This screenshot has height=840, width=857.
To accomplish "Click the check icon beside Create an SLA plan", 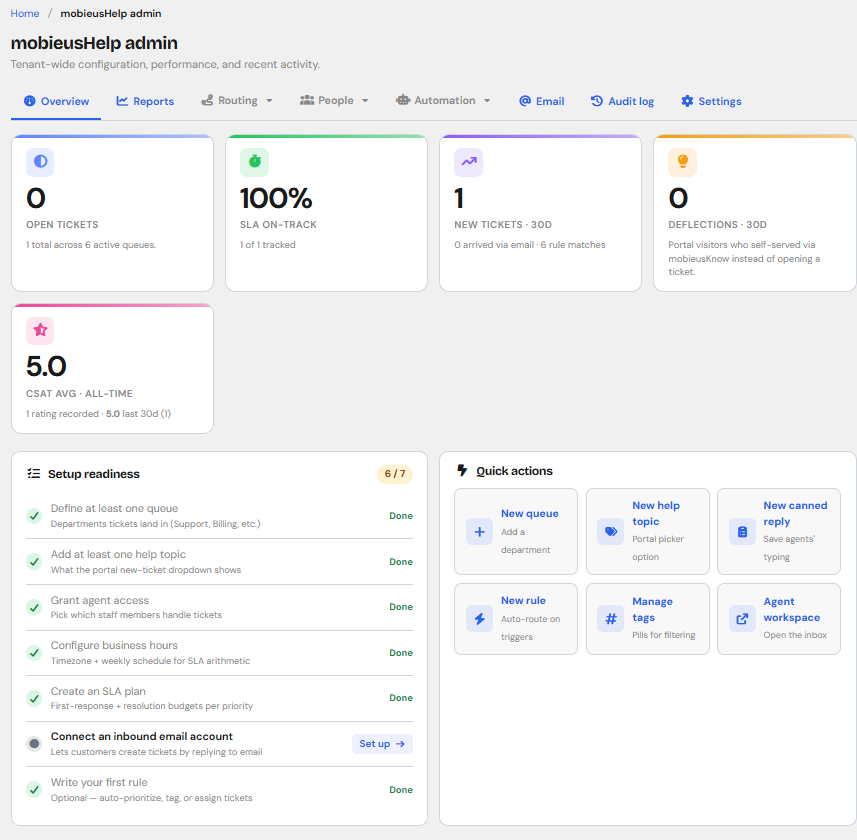I will click(x=34, y=698).
